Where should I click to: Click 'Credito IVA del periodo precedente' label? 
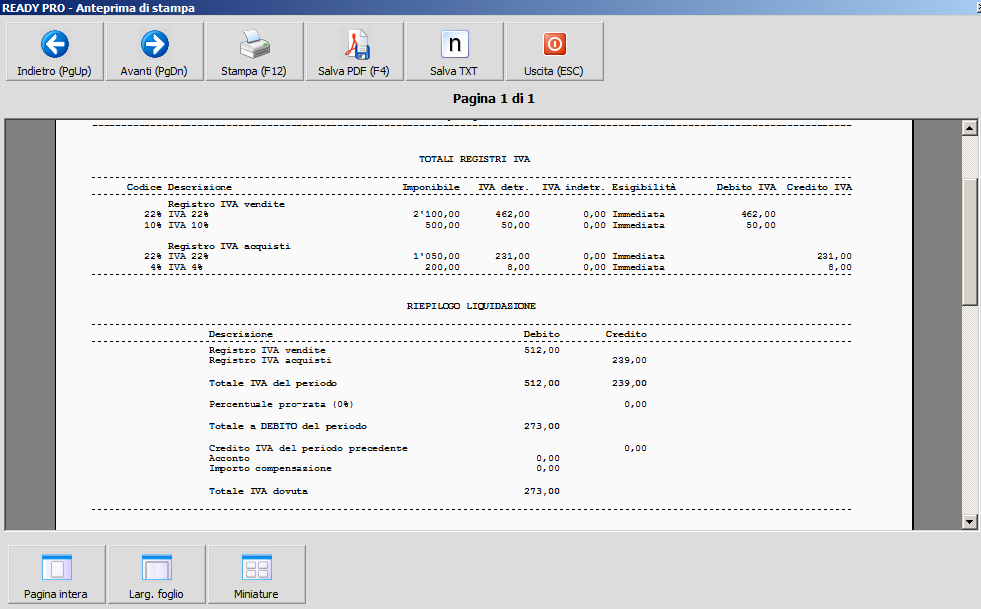click(308, 448)
